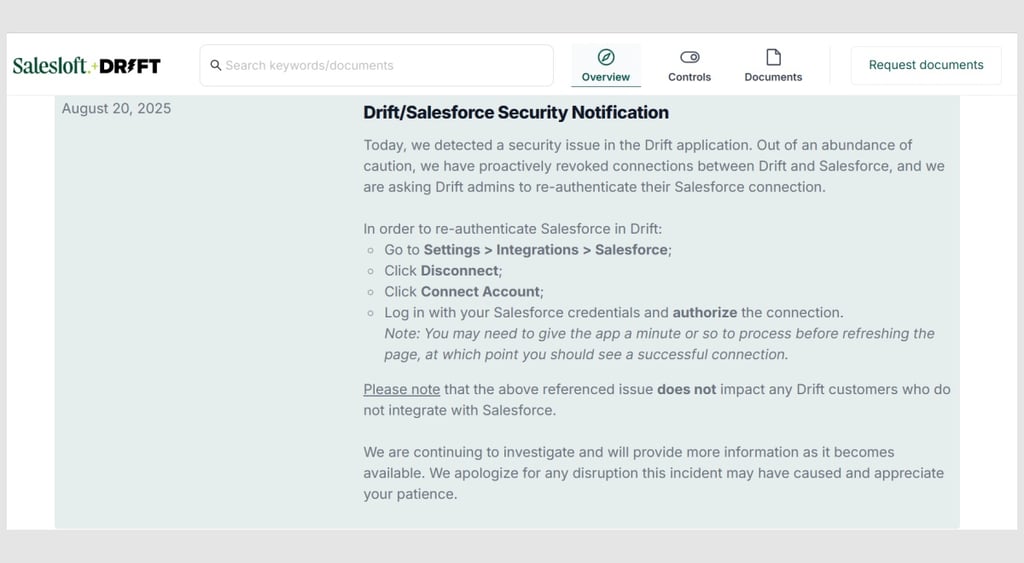This screenshot has width=1024, height=563.
Task: Click the Salesloft logo
Action: pos(50,65)
